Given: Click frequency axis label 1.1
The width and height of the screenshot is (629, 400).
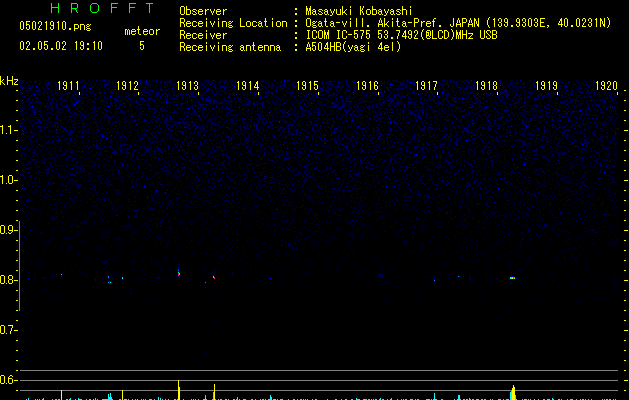Looking at the screenshot, I should (8, 130).
